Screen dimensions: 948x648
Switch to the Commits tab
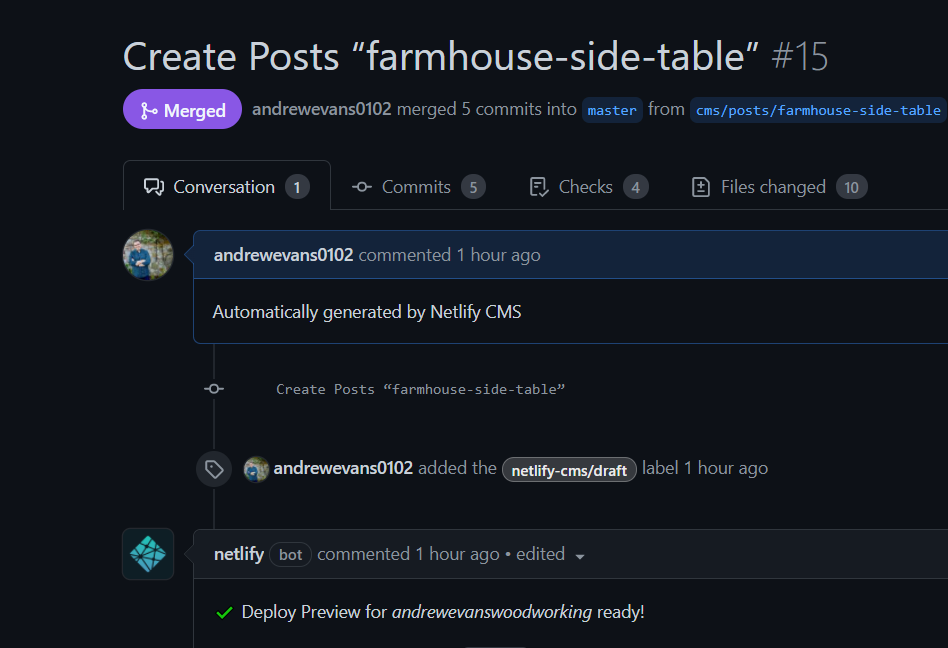pyautogui.click(x=416, y=187)
